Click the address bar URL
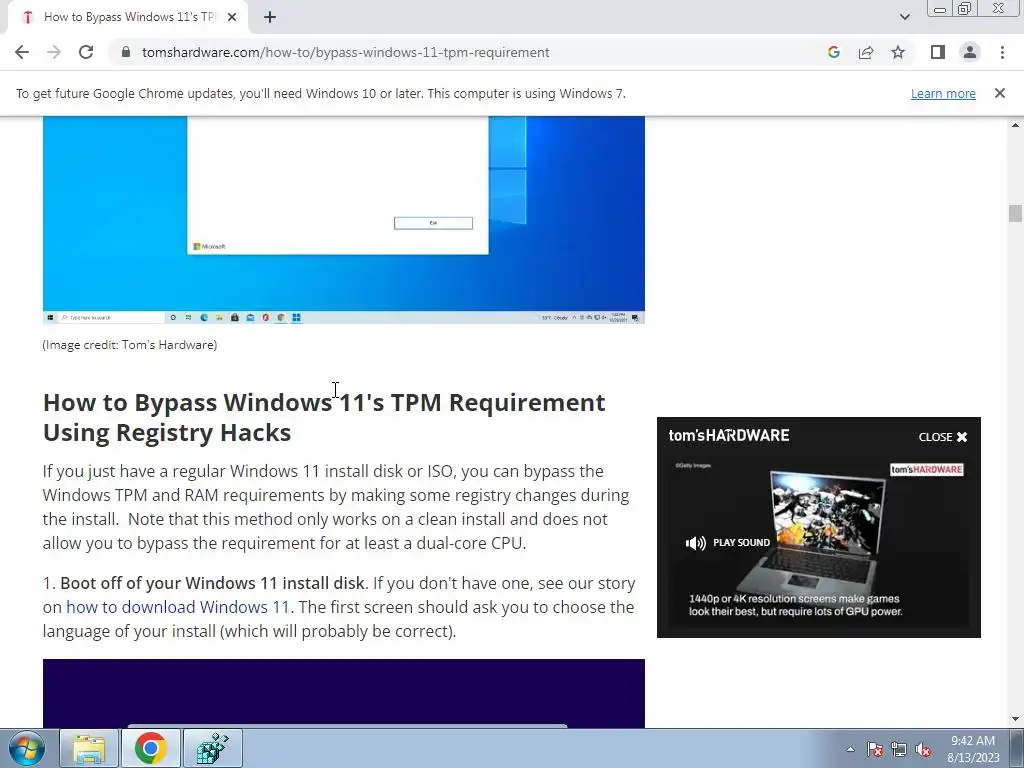 [x=345, y=52]
